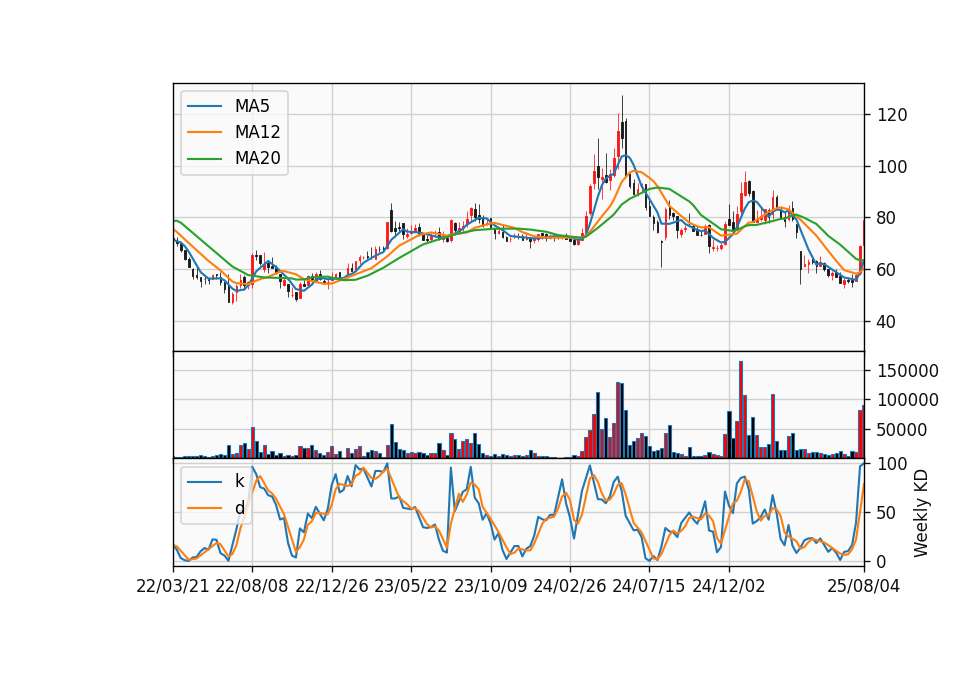The width and height of the screenshot is (960, 690).
Task: Click the 23/10/09 date tick label
Action: click(x=490, y=586)
